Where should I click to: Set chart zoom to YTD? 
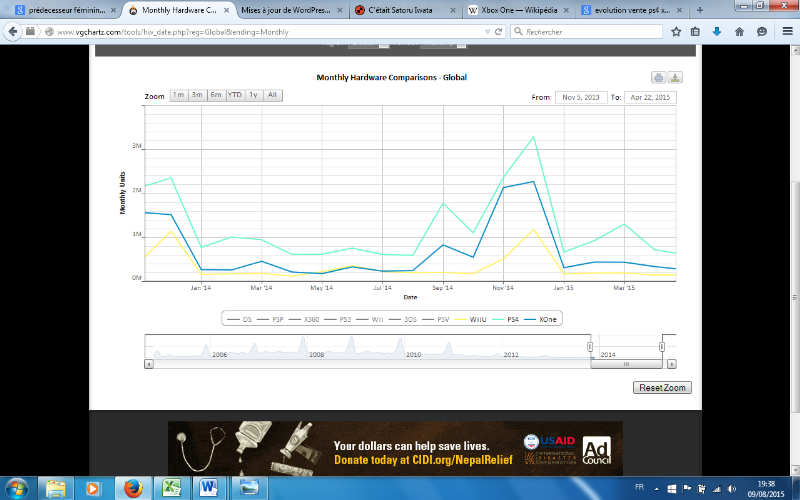point(235,95)
